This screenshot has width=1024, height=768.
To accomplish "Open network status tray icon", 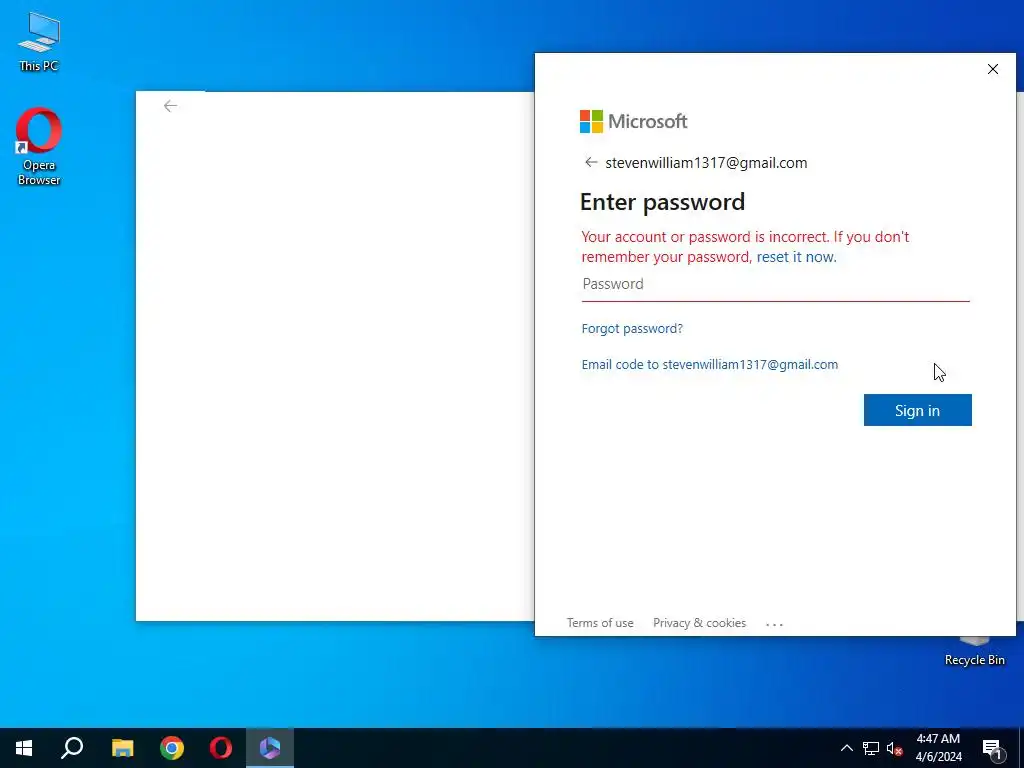I will coord(871,748).
